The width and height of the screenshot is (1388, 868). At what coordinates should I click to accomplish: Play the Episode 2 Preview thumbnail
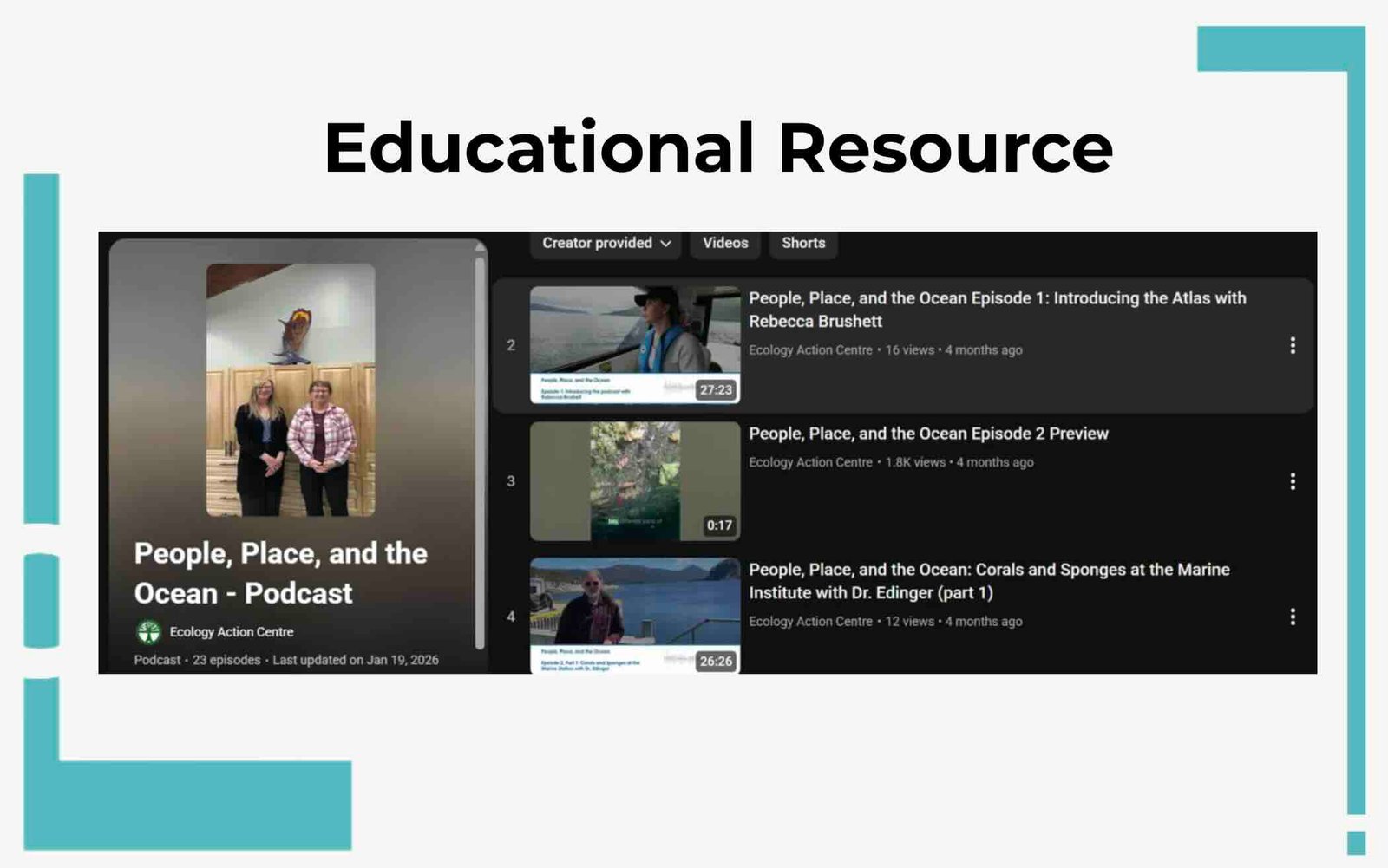[x=635, y=481]
